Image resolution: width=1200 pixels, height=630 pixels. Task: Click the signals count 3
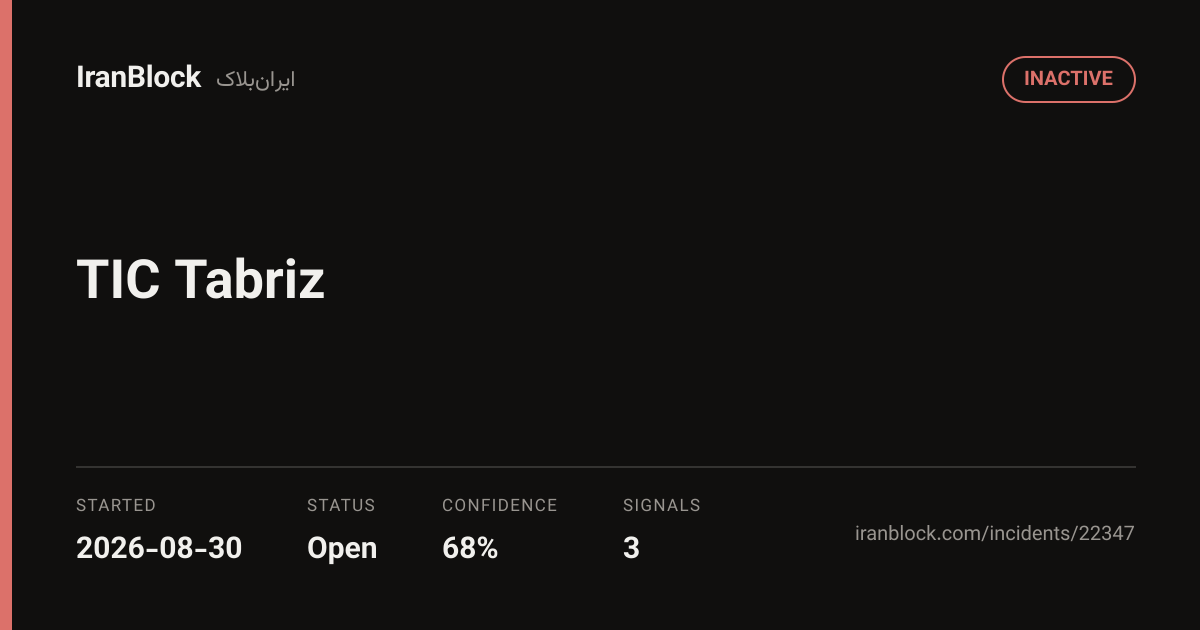[631, 548]
